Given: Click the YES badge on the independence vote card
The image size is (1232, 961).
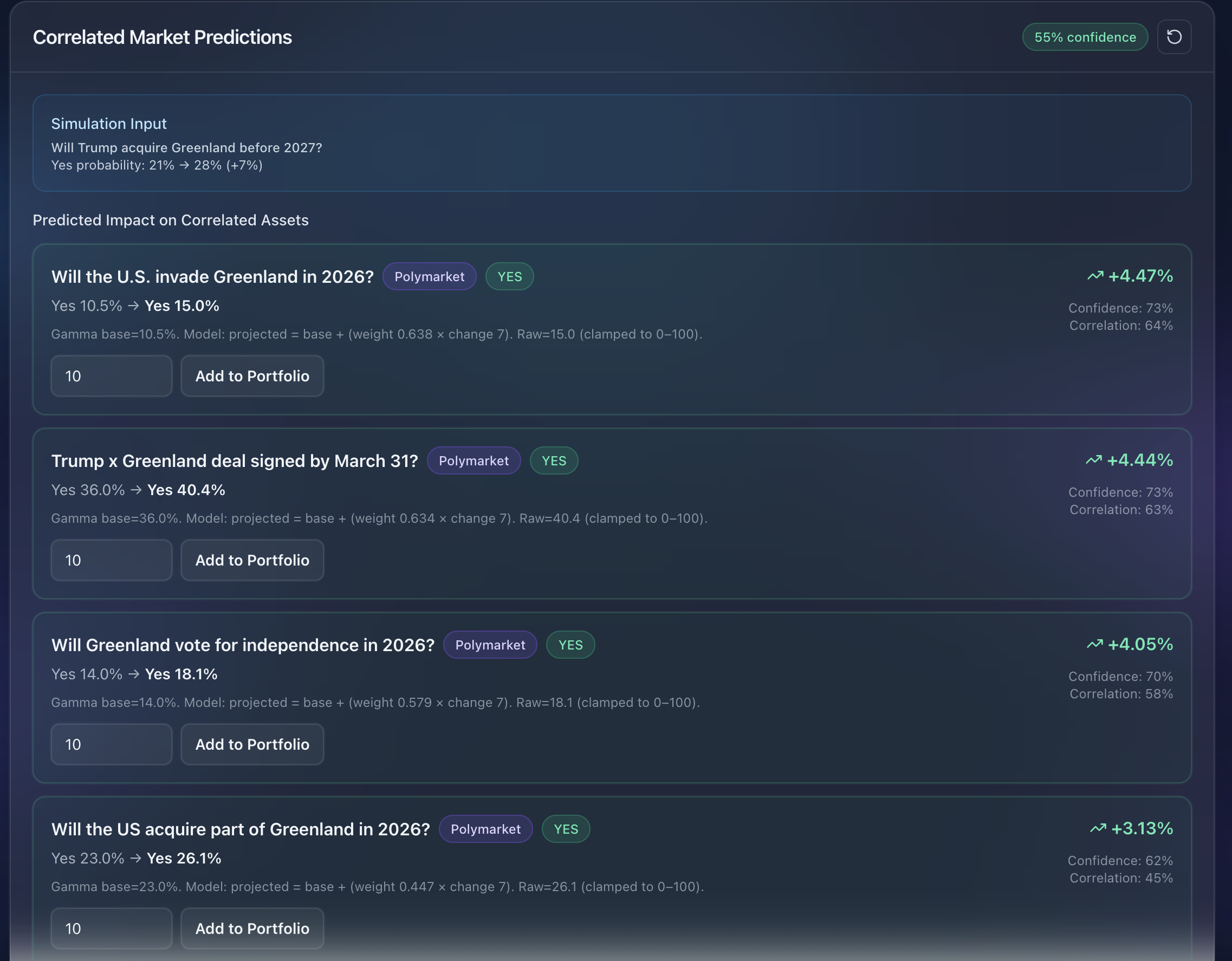Looking at the screenshot, I should click(x=570, y=645).
